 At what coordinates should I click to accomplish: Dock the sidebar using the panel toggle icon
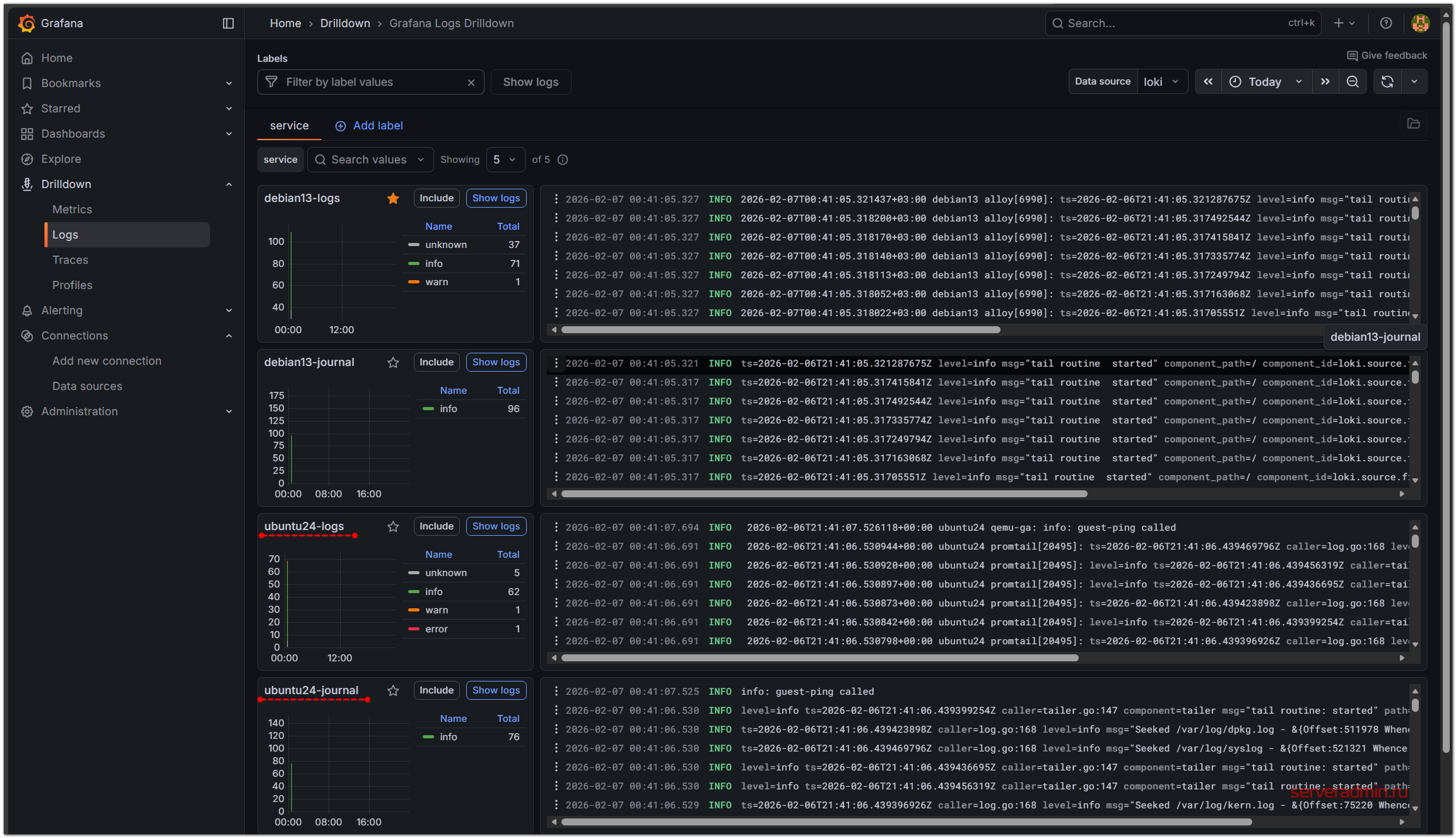(228, 23)
